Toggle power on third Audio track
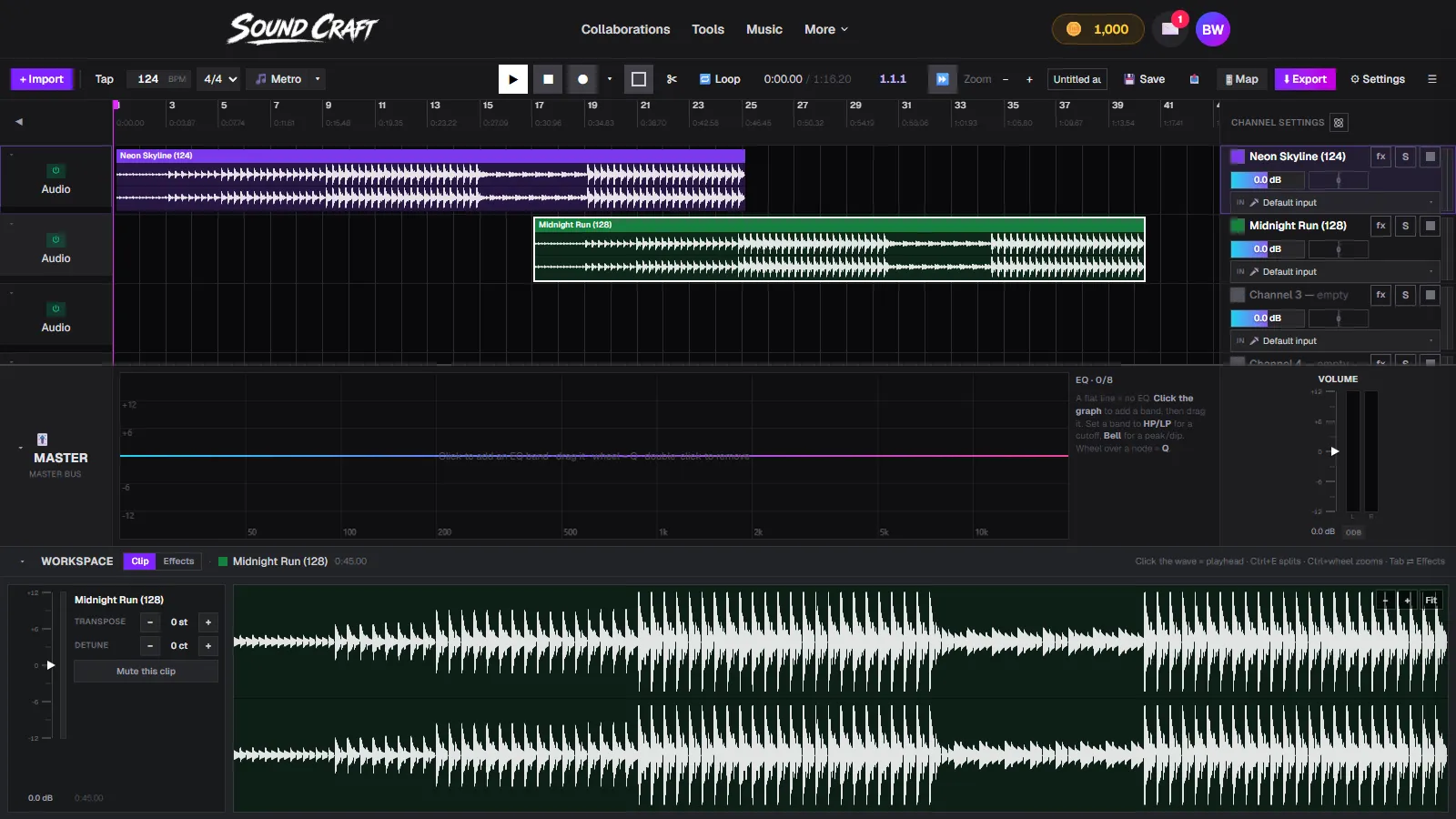1456x819 pixels. pyautogui.click(x=56, y=308)
